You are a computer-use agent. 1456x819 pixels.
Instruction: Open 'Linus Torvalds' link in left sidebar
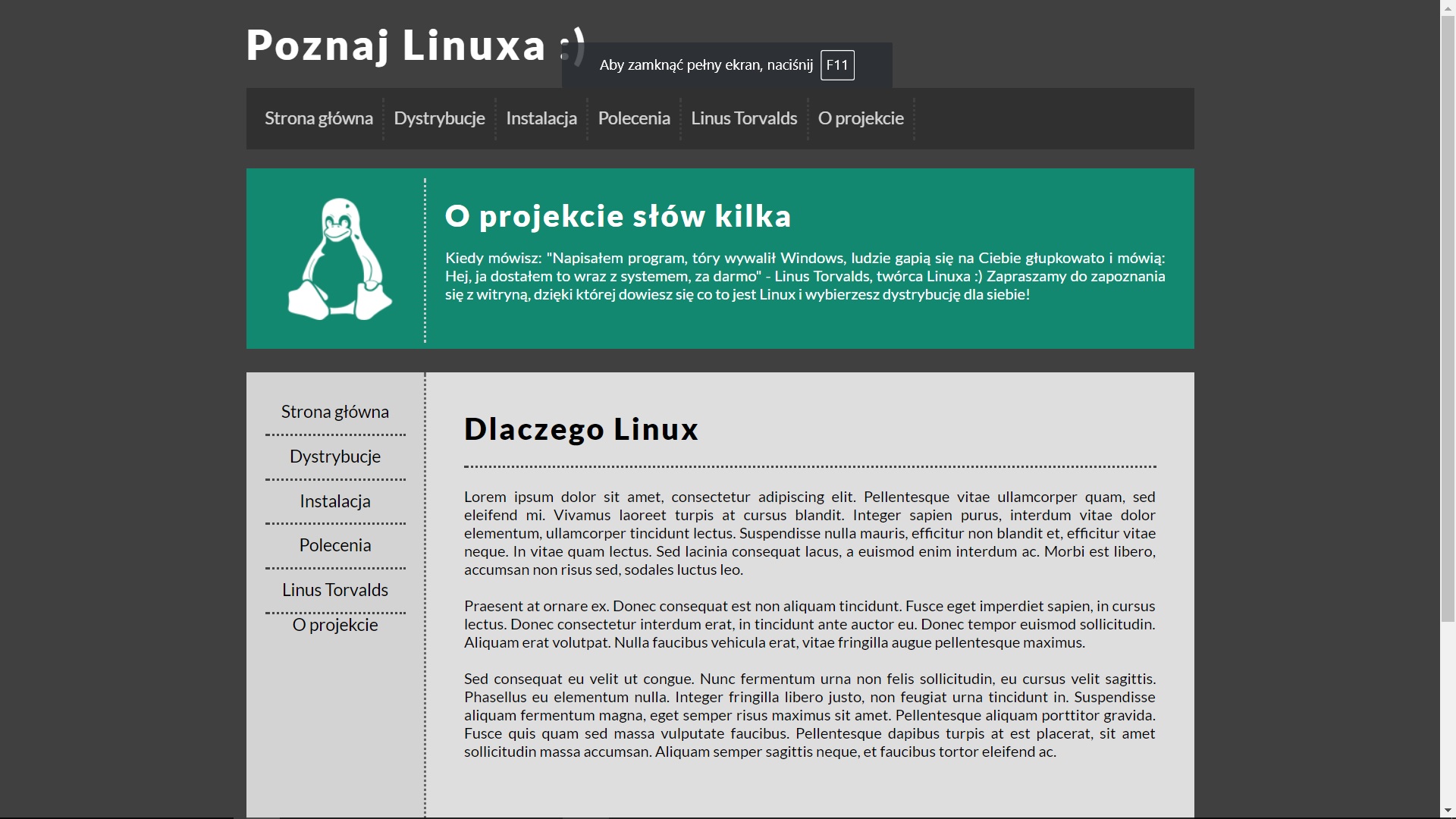click(335, 590)
